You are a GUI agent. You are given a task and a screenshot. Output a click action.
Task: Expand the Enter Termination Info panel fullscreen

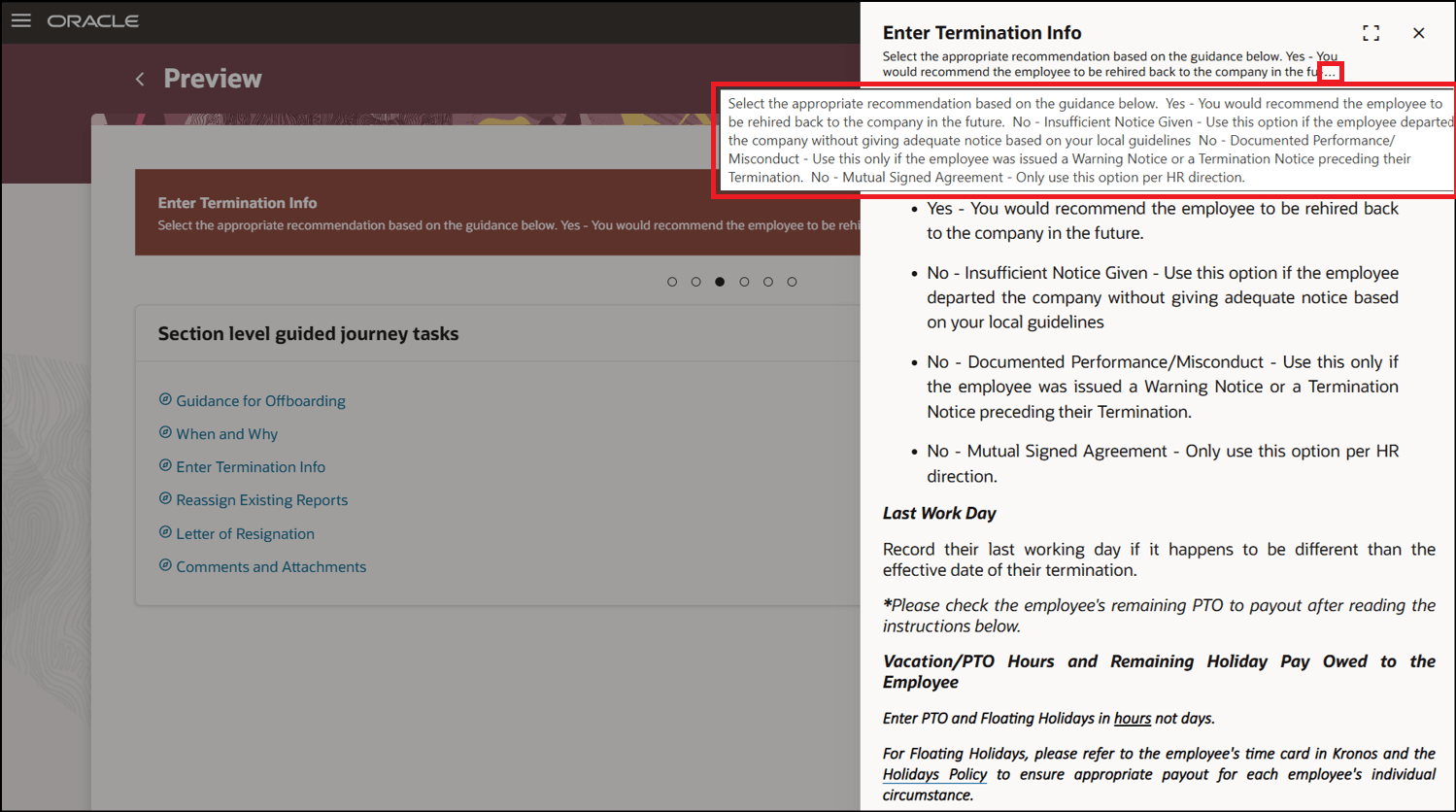tap(1371, 32)
